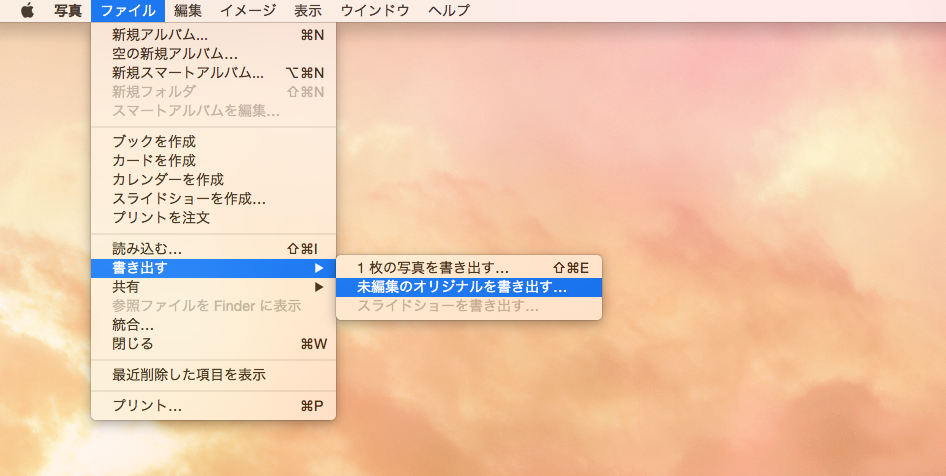Close the ファイル menu in menu bar
The height and width of the screenshot is (476, 946).
click(128, 10)
